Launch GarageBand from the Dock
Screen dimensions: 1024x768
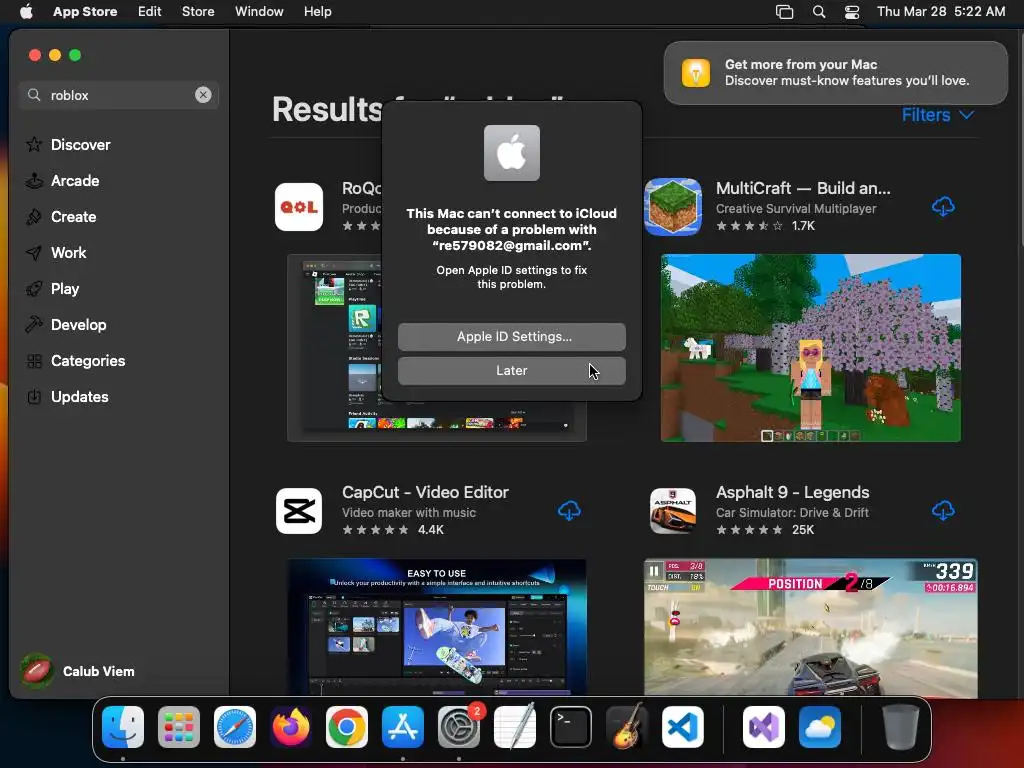point(627,727)
